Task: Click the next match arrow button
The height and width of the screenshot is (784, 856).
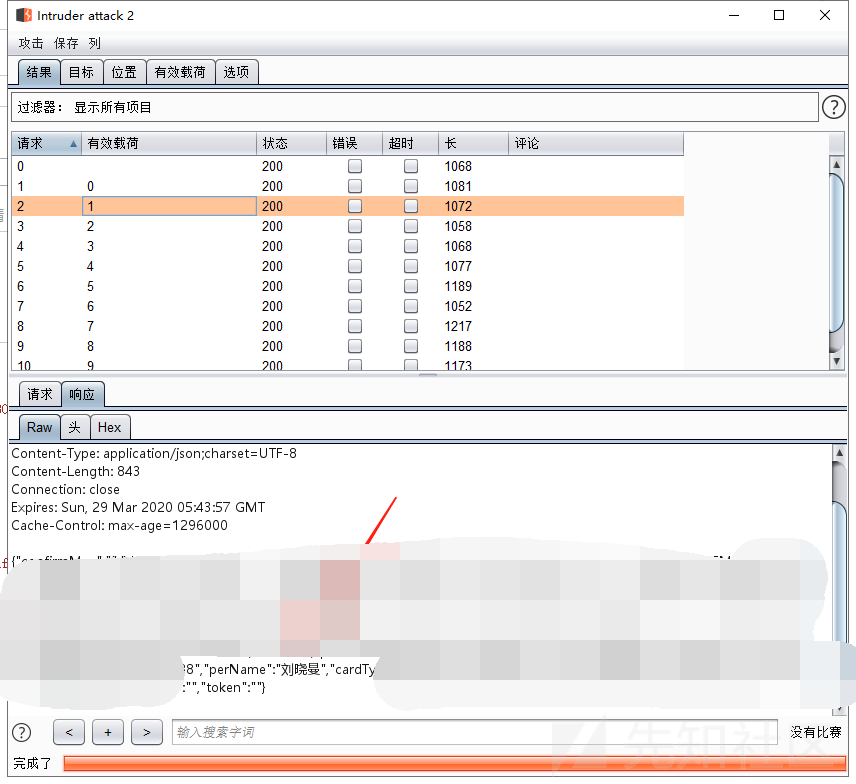Action: click(147, 732)
